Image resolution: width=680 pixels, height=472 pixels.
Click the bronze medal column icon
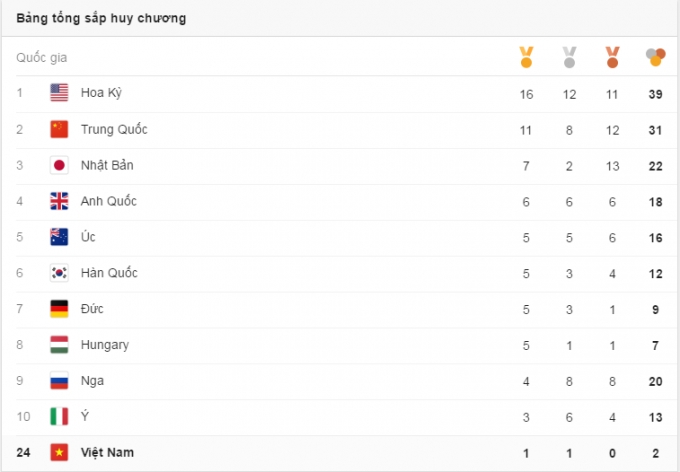[x=612, y=57]
